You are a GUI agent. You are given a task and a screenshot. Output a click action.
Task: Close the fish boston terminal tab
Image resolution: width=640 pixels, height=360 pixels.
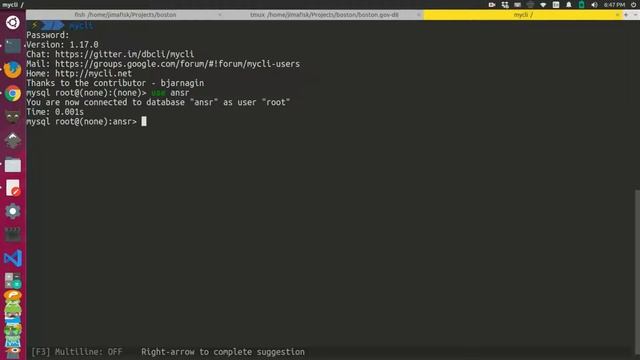coord(220,15)
